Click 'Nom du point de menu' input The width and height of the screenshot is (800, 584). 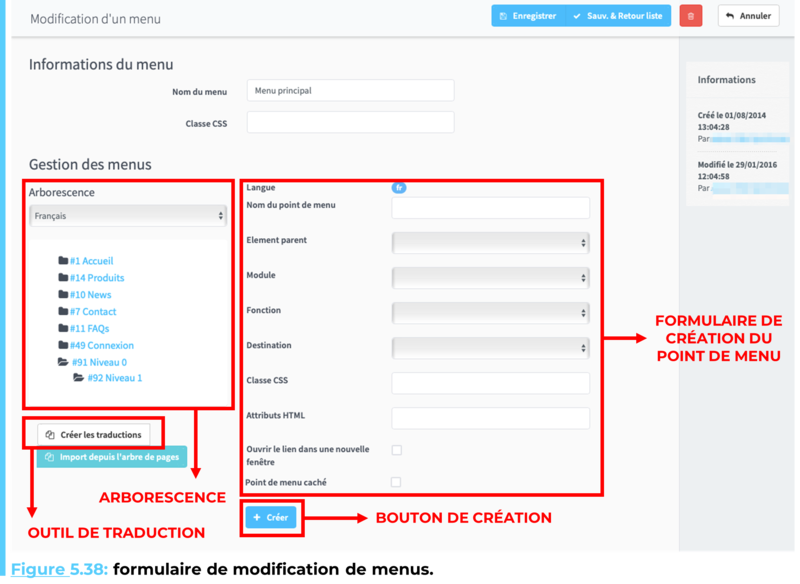[491, 208]
